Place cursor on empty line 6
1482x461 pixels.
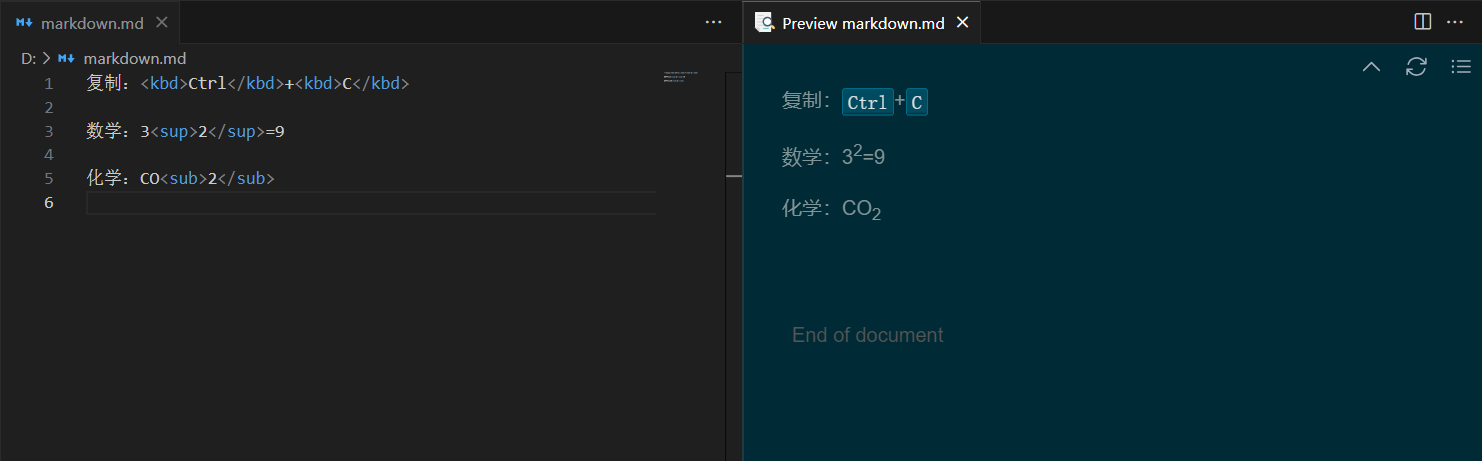coord(300,203)
